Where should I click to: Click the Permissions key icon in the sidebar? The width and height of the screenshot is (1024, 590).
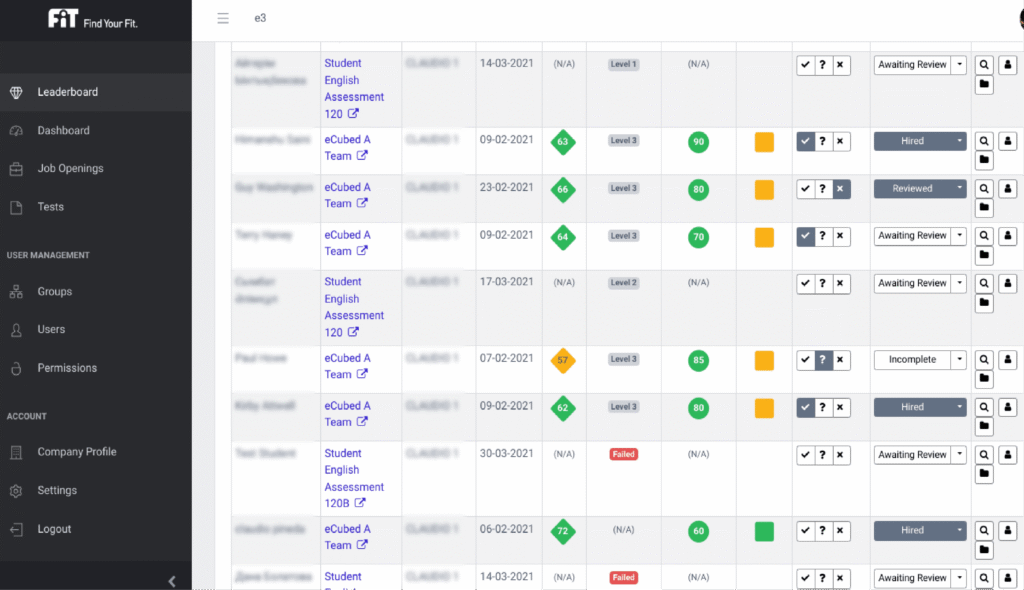[x=17, y=367]
